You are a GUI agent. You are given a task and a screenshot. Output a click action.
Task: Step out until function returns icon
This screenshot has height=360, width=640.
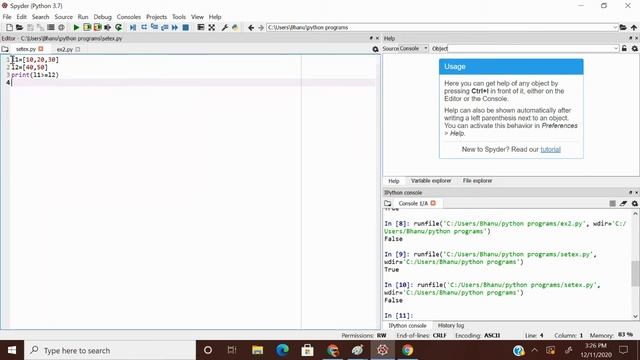(164, 27)
